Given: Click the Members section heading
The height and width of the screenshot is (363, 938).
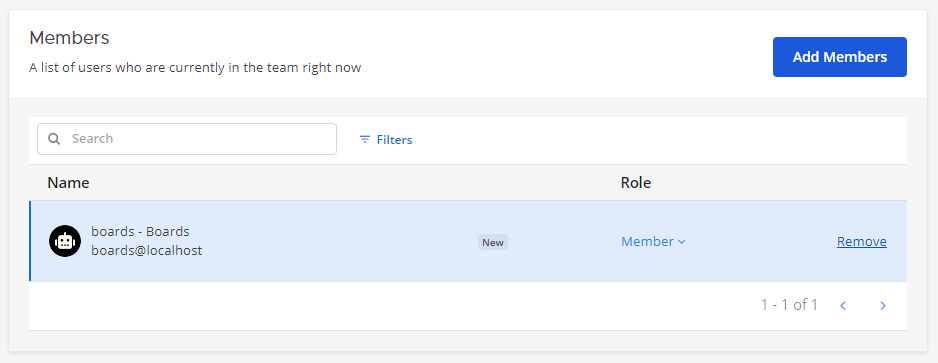Looking at the screenshot, I should 69,38.
